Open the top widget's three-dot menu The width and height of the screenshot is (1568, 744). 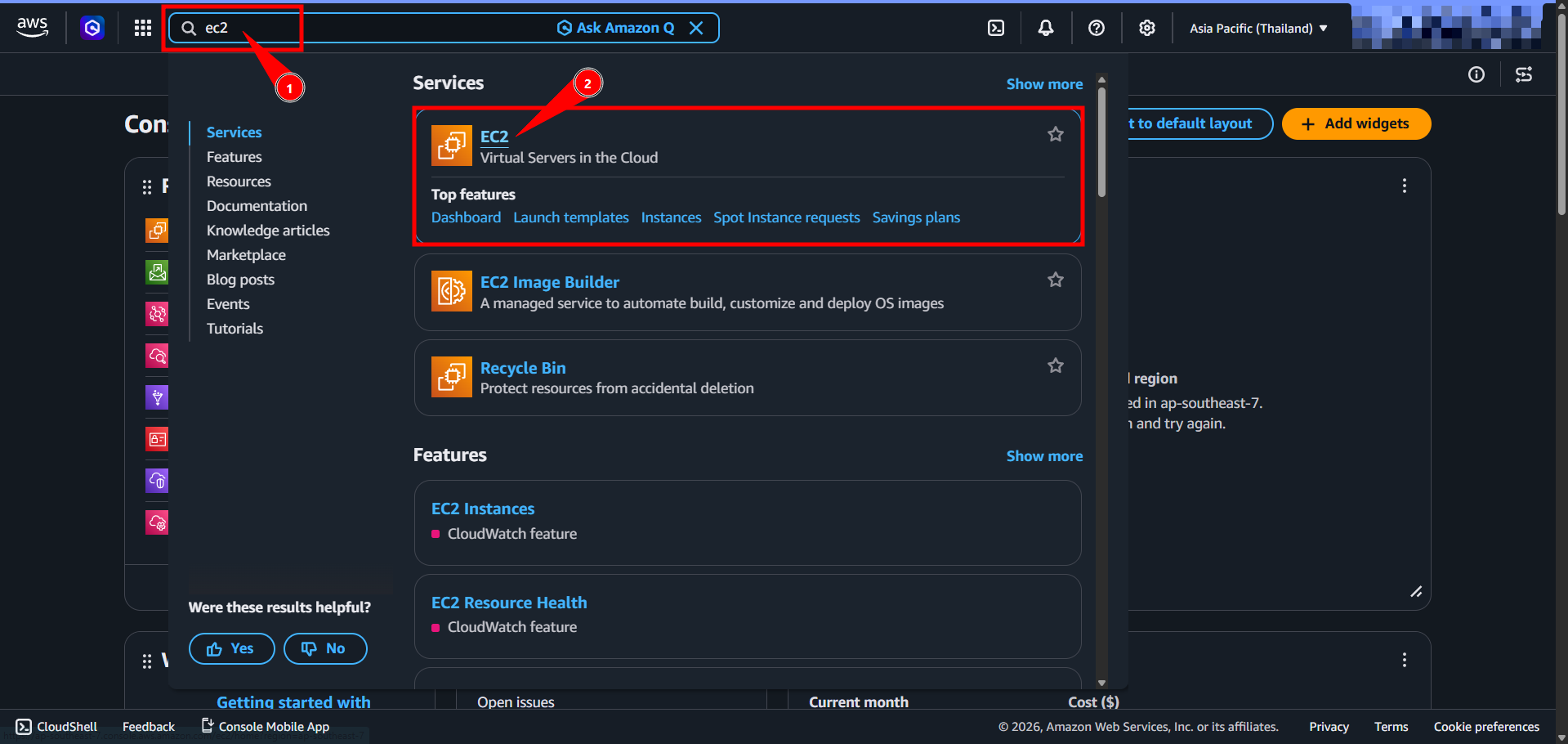[x=1405, y=186]
